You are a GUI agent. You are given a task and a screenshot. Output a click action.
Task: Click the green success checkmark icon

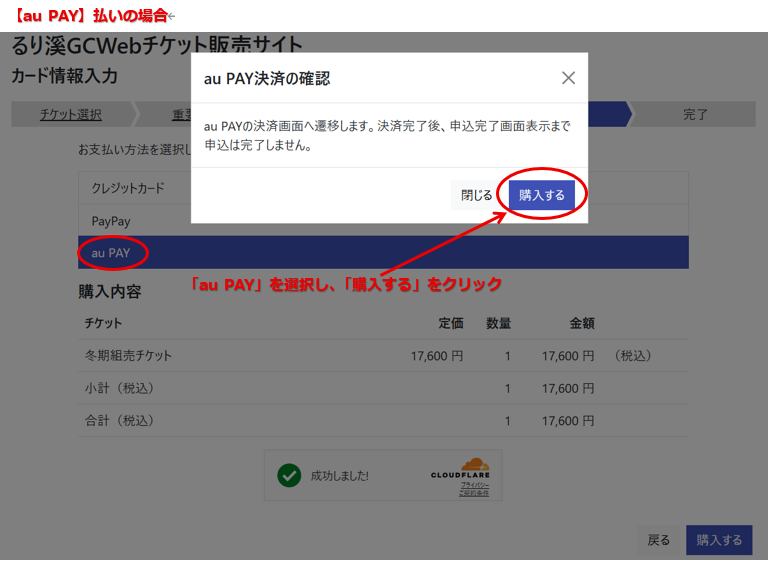(x=289, y=475)
